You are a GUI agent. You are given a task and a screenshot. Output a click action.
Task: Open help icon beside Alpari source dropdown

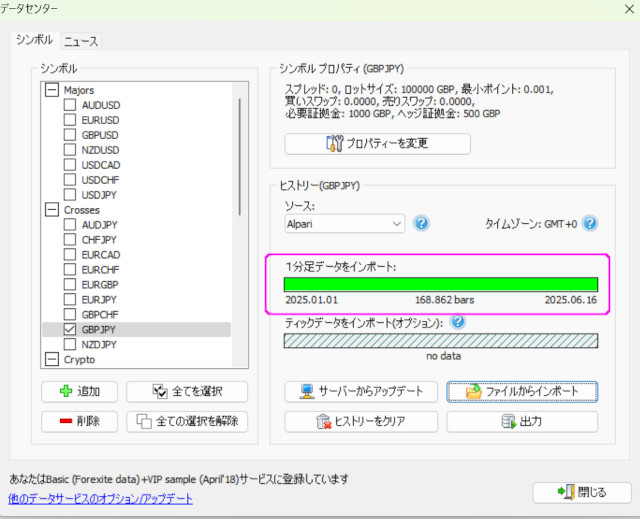[x=421, y=224]
